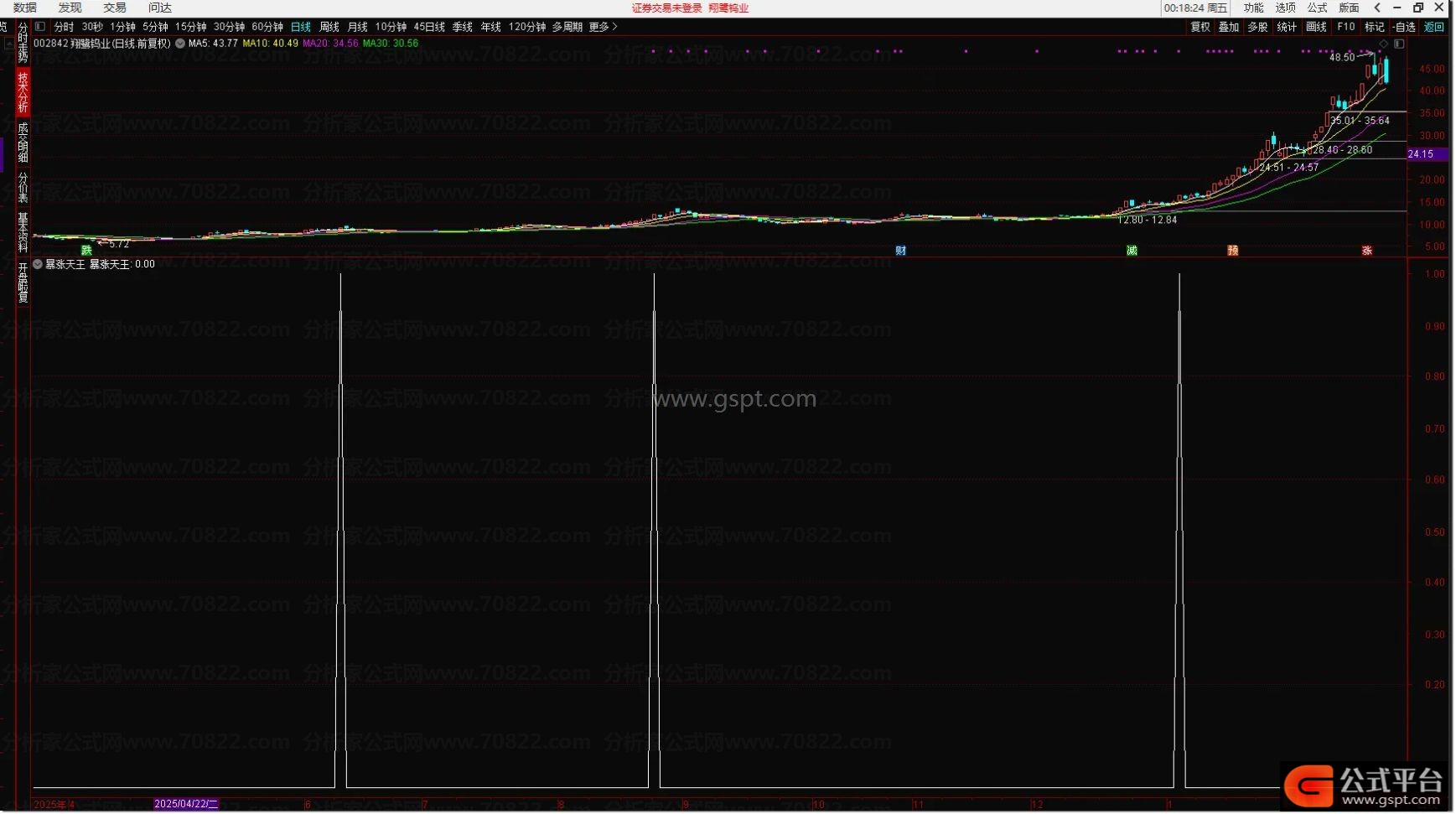Select the 基本资料 sidebar tab
Viewport: 1456px width, 814px height.
coord(23,233)
